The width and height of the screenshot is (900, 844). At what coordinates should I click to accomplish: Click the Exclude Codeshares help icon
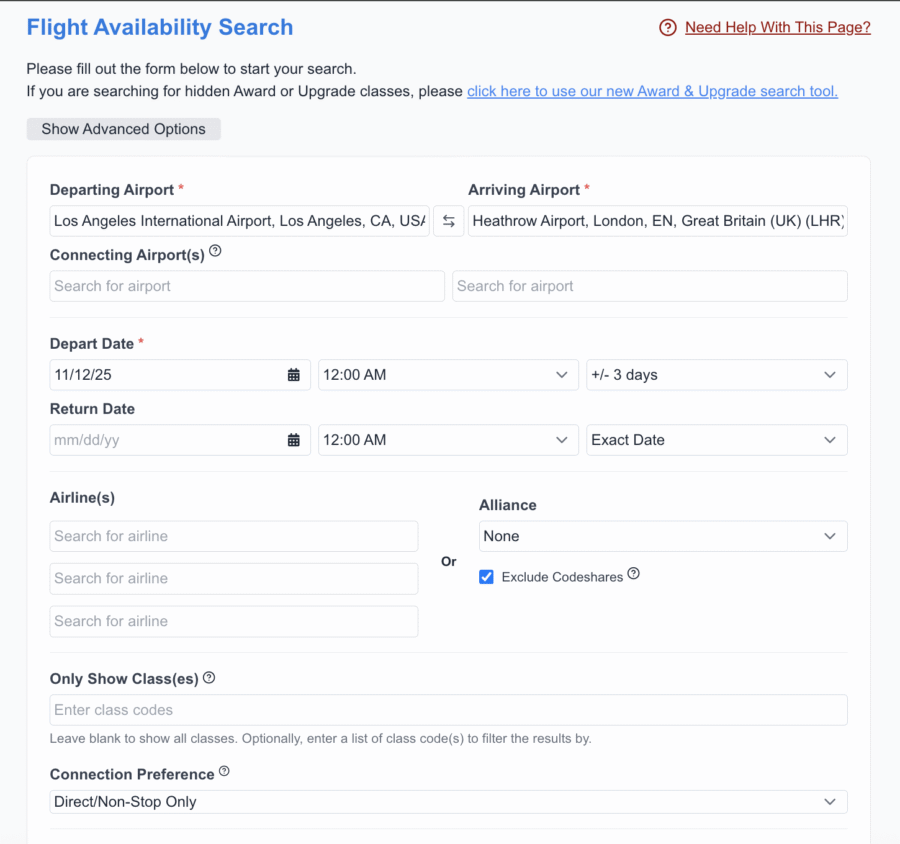pyautogui.click(x=633, y=576)
